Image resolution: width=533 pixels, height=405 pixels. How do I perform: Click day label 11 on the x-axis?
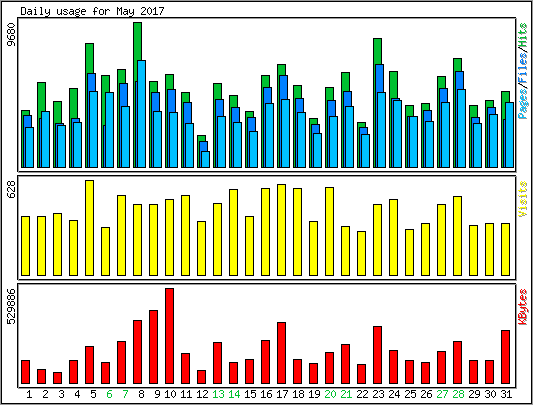point(186,394)
